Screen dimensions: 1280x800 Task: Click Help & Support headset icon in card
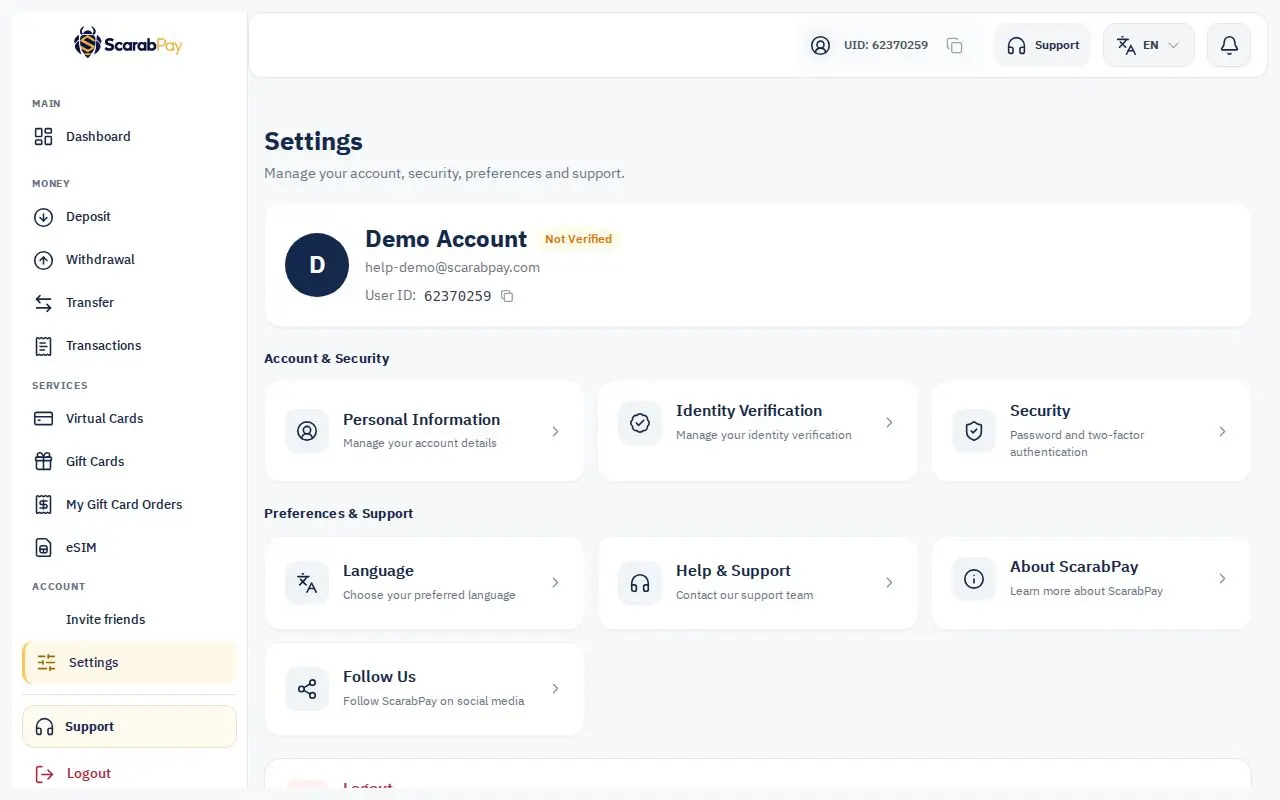(640, 583)
